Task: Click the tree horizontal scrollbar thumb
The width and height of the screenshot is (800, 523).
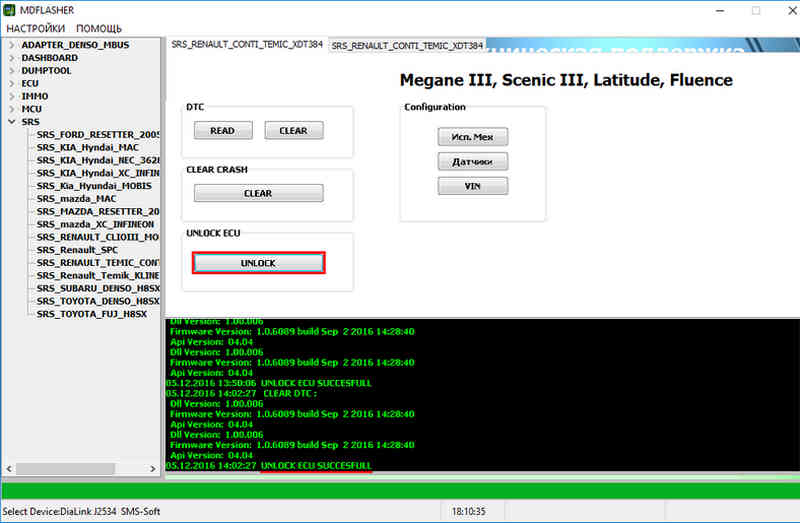Action: 65,468
